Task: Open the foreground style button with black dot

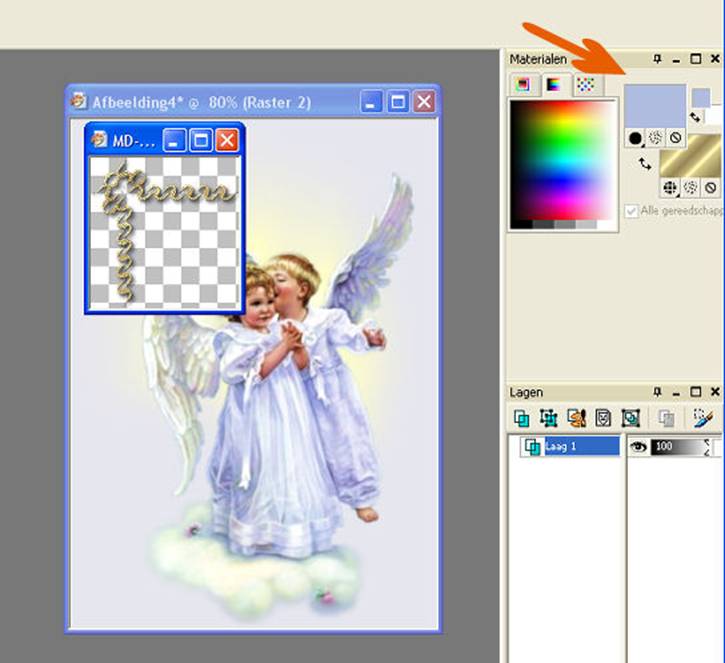Action: pos(635,138)
